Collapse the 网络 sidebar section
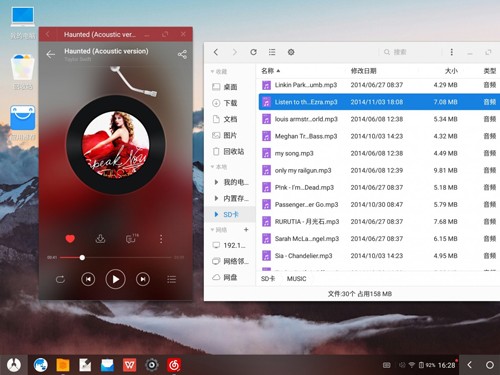This screenshot has height=375, width=500. point(219,230)
